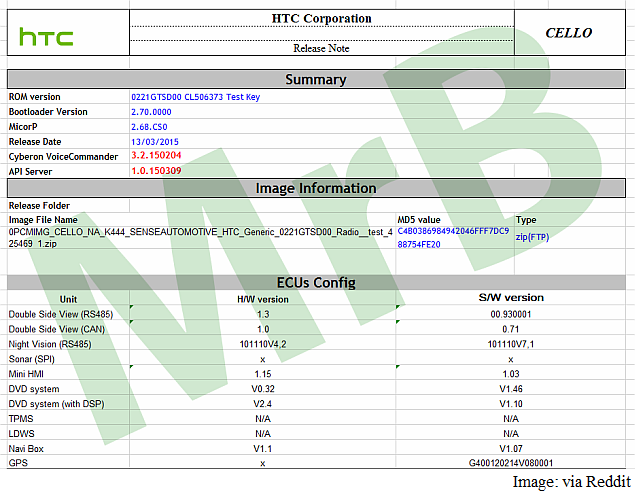
Task: Select the GPS unit cell
Action: pyautogui.click(x=68, y=463)
